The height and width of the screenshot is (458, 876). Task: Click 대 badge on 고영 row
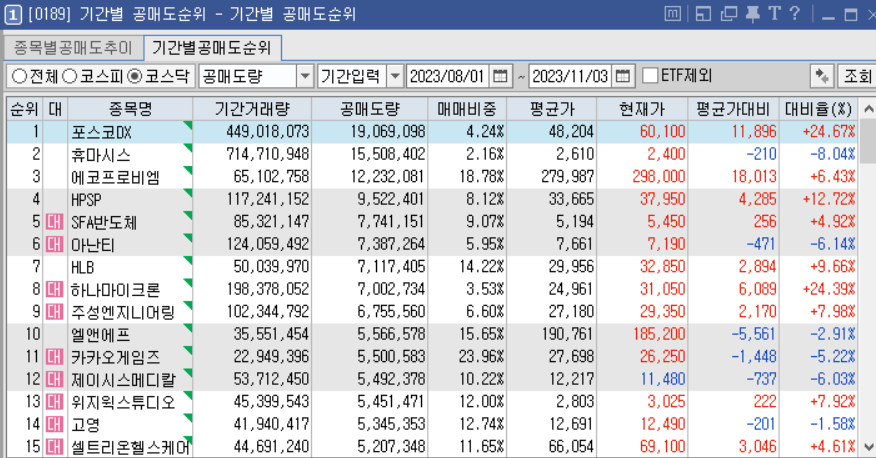[54, 424]
